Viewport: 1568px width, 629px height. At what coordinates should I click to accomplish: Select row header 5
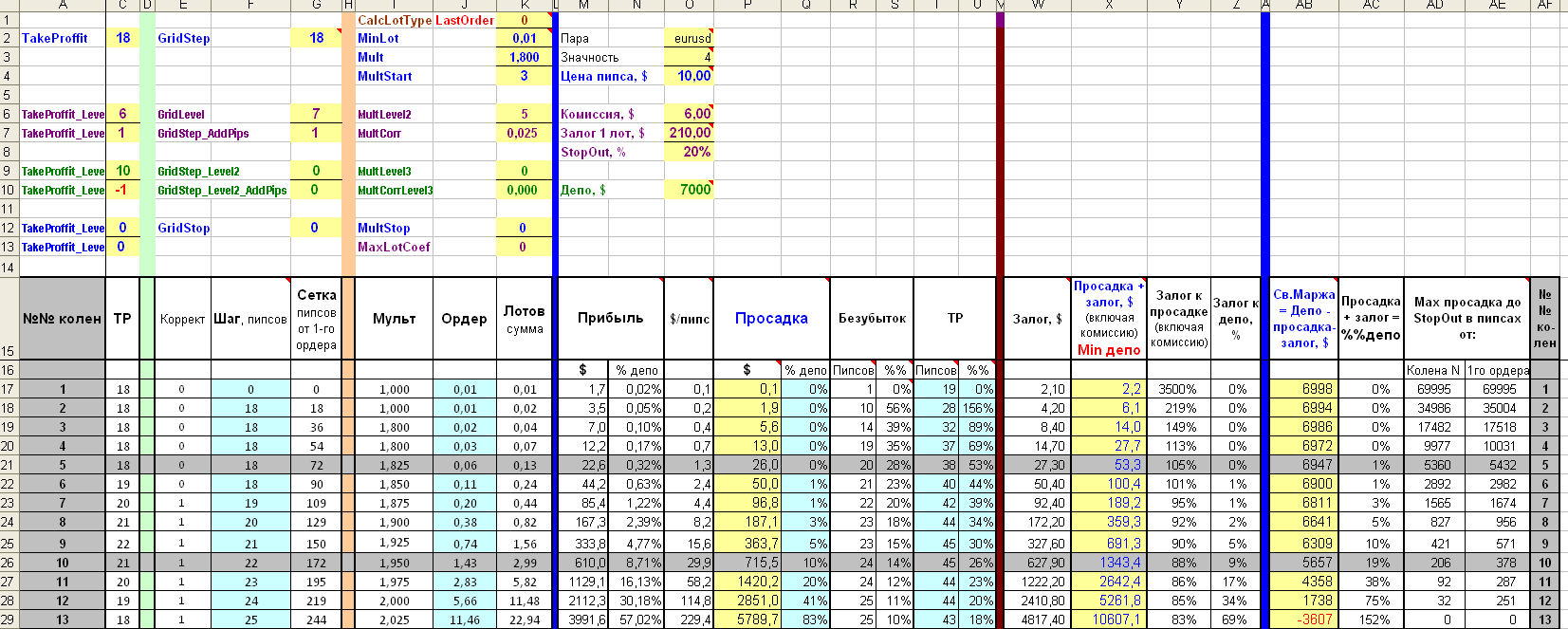coord(9,95)
